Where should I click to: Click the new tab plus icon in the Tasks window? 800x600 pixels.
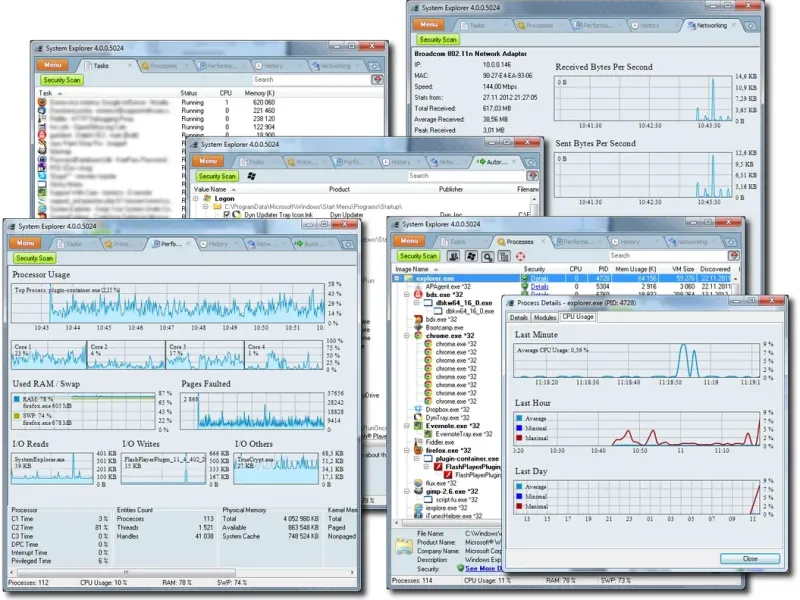pos(374,66)
